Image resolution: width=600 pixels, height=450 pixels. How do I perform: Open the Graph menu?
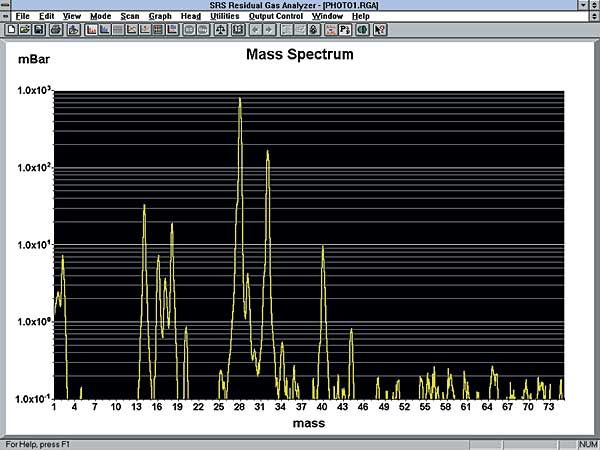[x=160, y=17]
